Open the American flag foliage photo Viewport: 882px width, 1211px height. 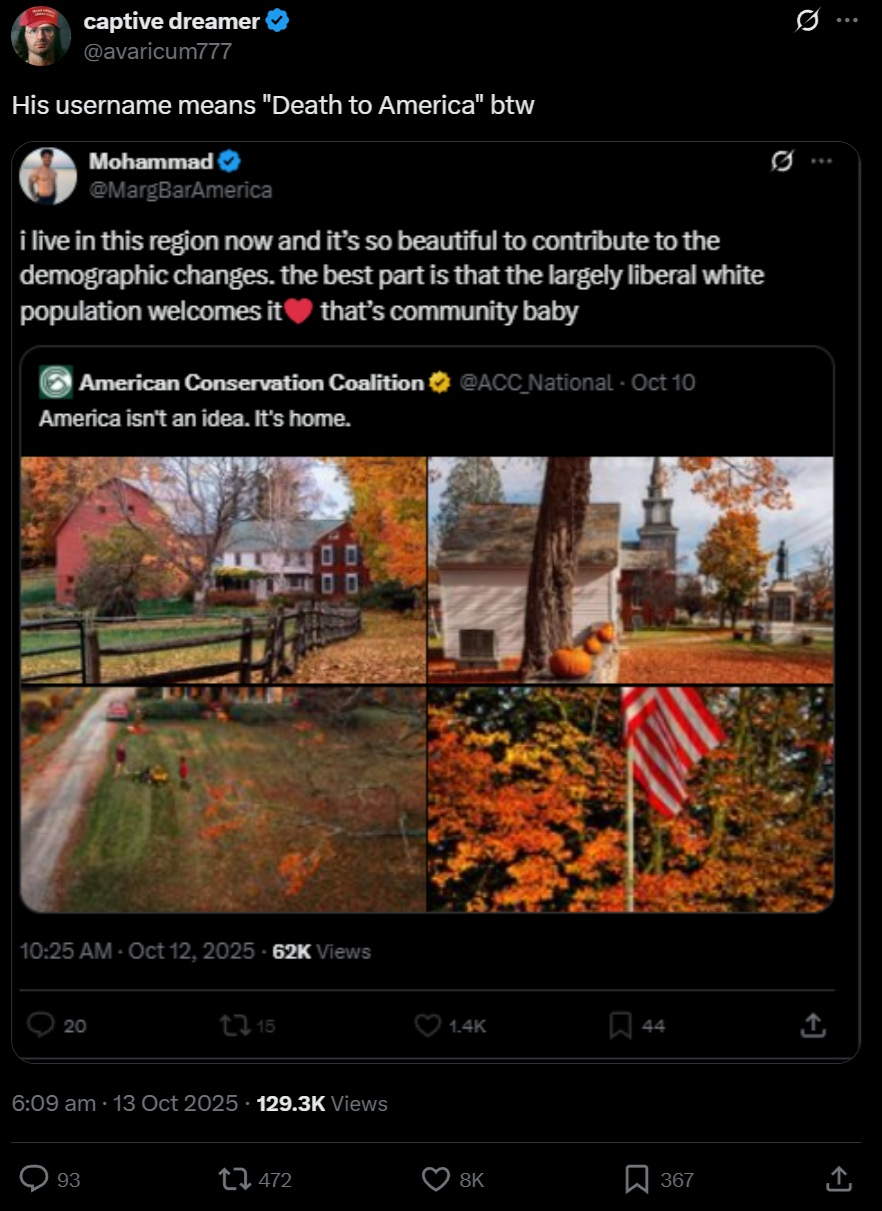click(x=631, y=799)
